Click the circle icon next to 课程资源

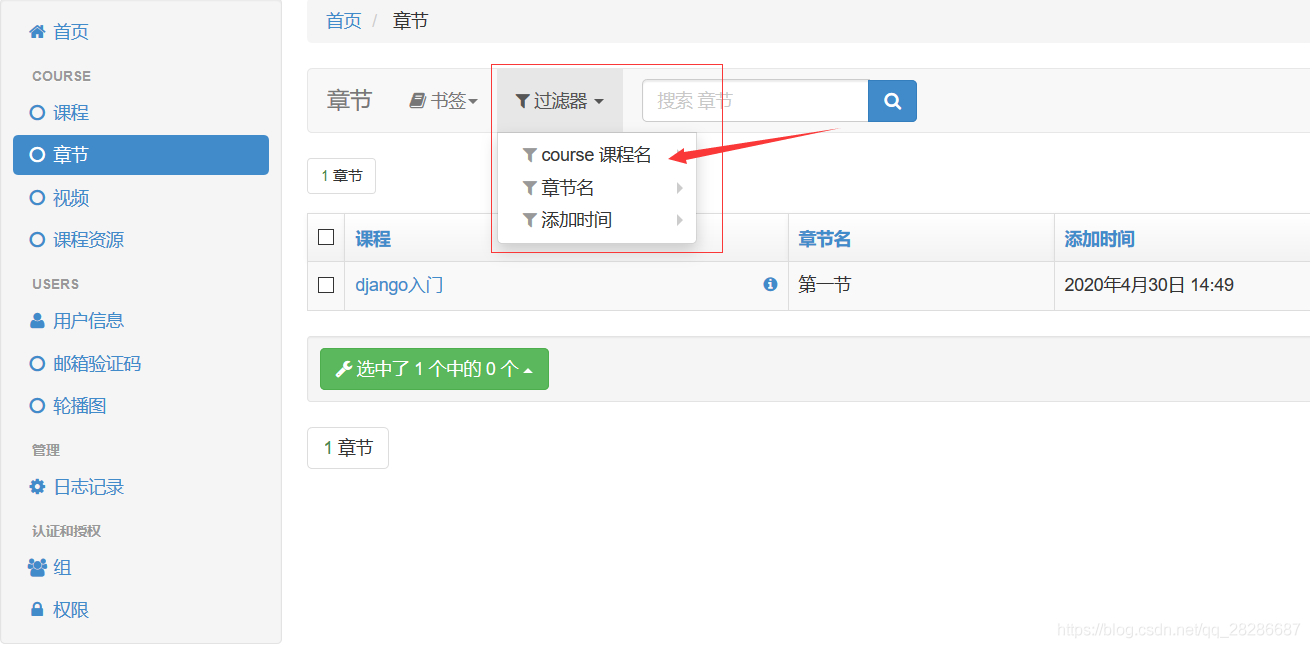37,240
